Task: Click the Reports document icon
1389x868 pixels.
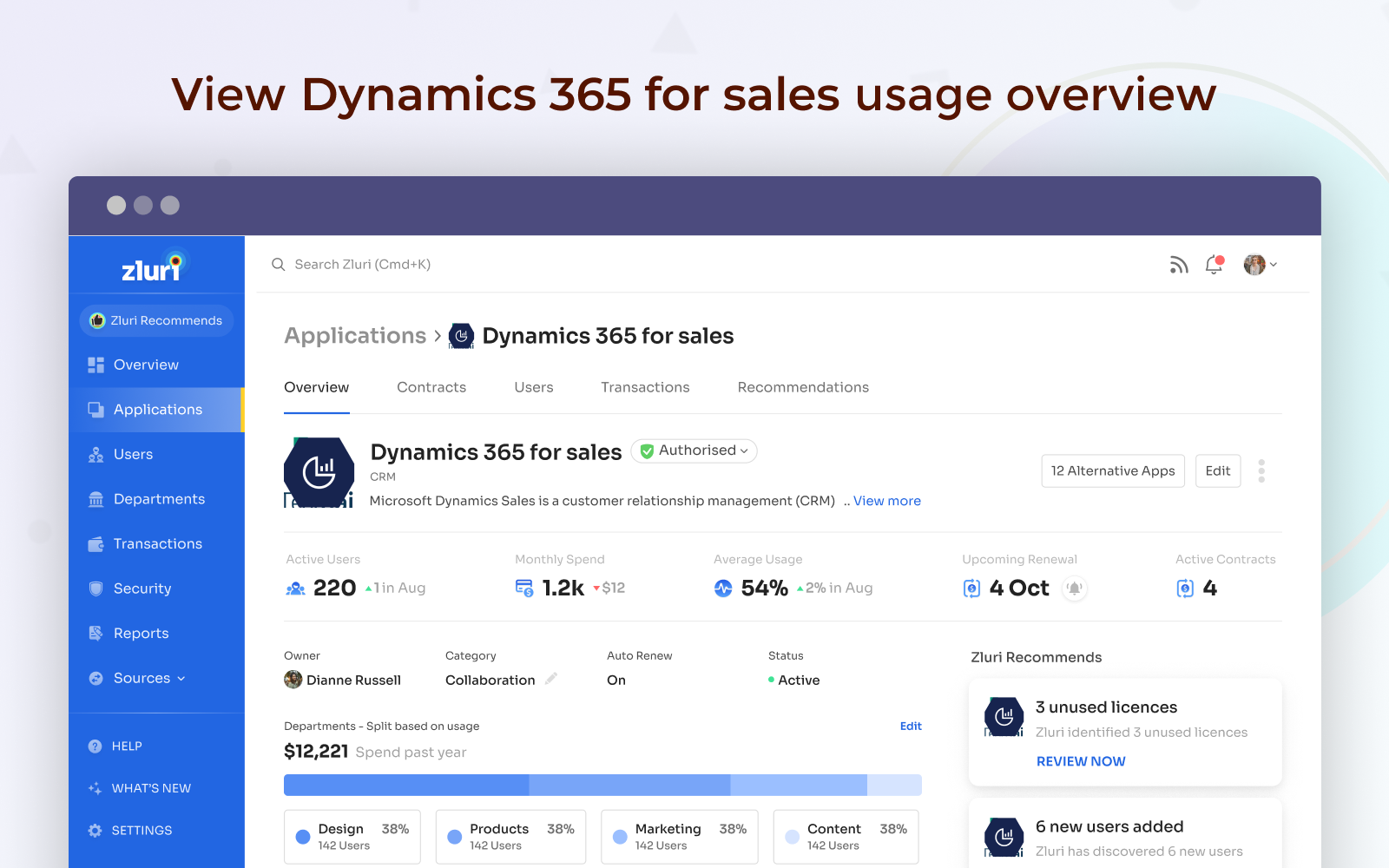Action: pos(95,634)
